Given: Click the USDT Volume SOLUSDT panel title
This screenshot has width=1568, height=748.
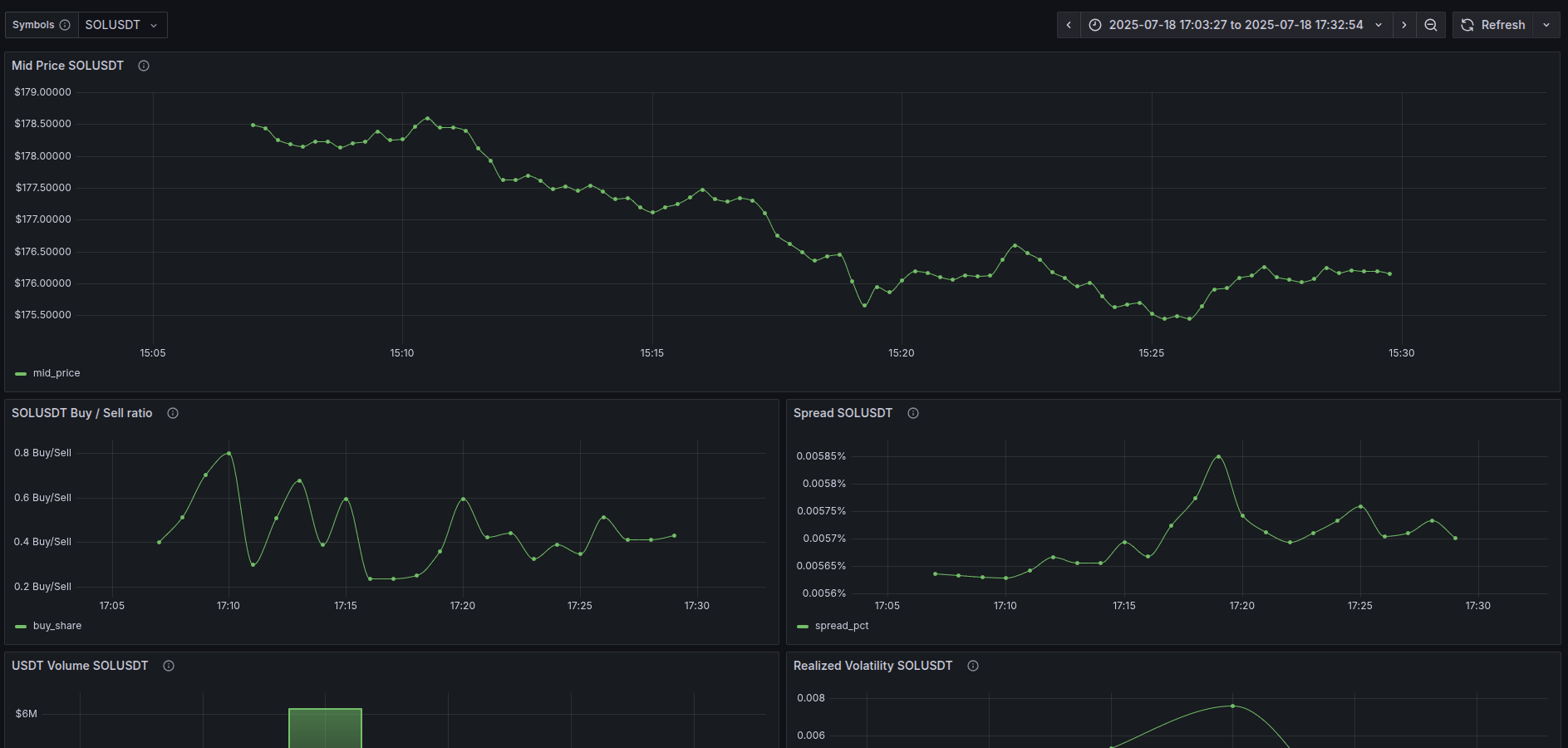Looking at the screenshot, I should (80, 666).
